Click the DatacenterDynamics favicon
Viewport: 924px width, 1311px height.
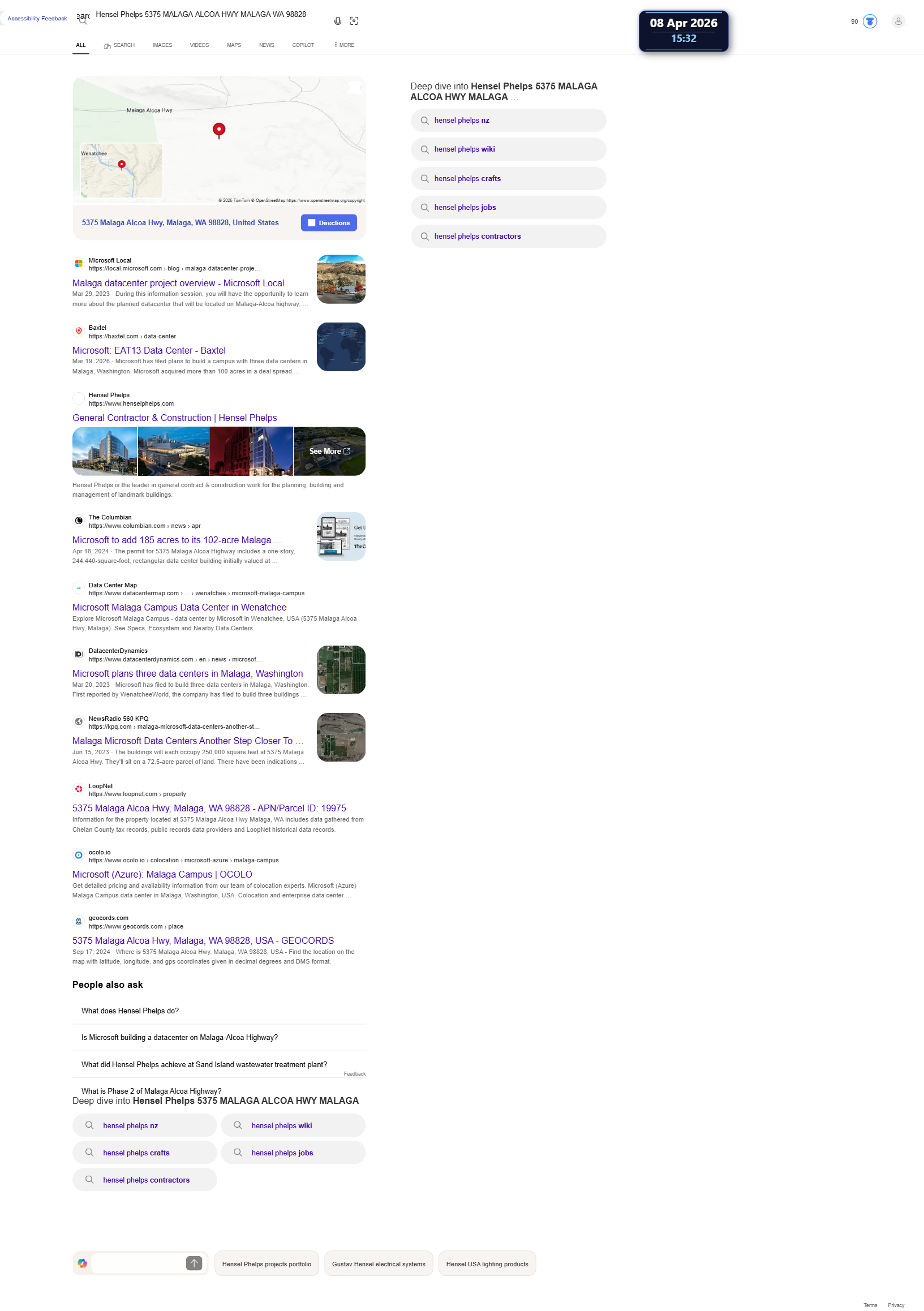click(x=79, y=654)
